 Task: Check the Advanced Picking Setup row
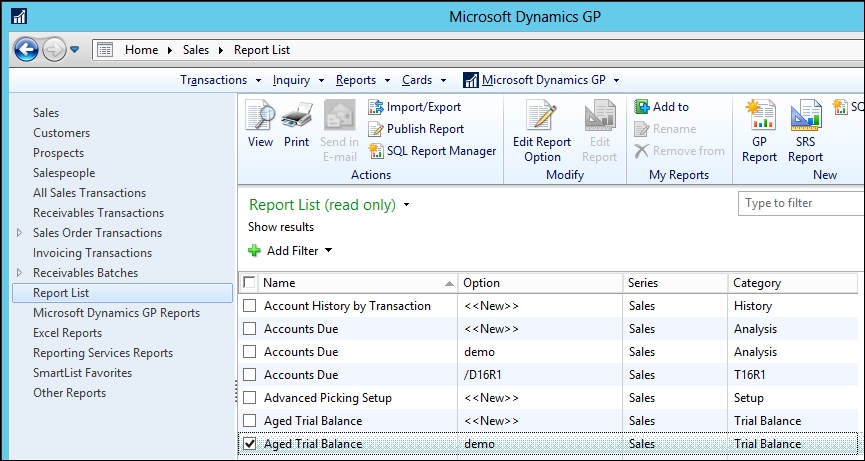point(249,398)
